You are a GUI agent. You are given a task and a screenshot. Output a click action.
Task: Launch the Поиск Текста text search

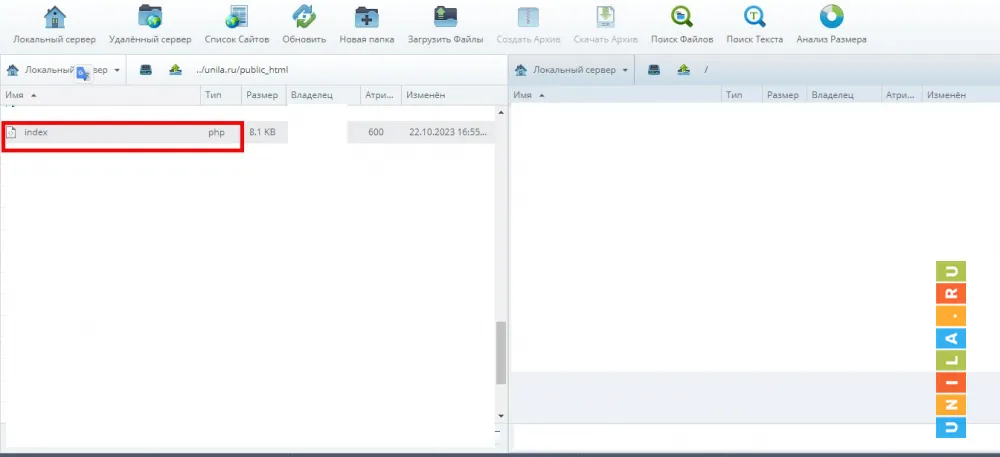click(754, 18)
